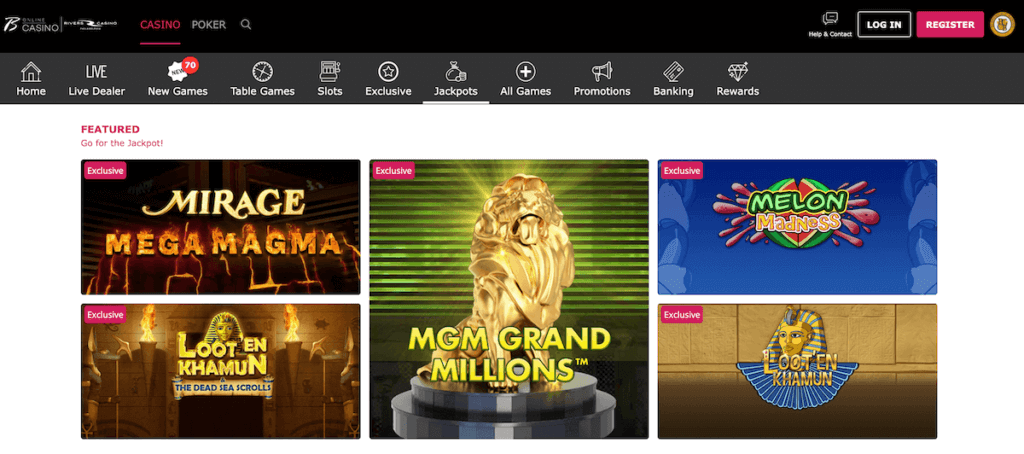Click the New Games menu label
The height and width of the screenshot is (454, 1024).
click(x=178, y=91)
